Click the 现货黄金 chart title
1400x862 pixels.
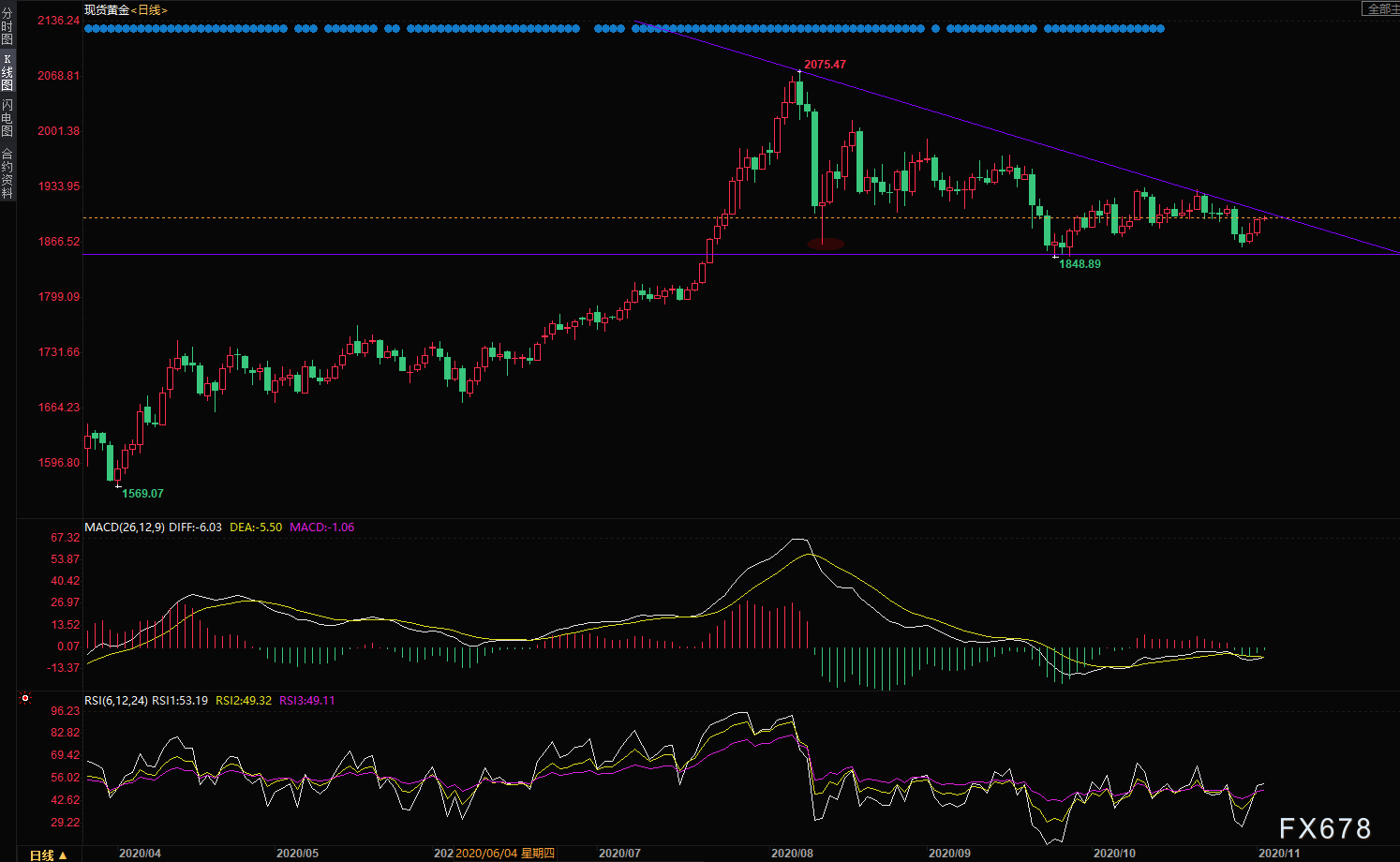pos(107,10)
